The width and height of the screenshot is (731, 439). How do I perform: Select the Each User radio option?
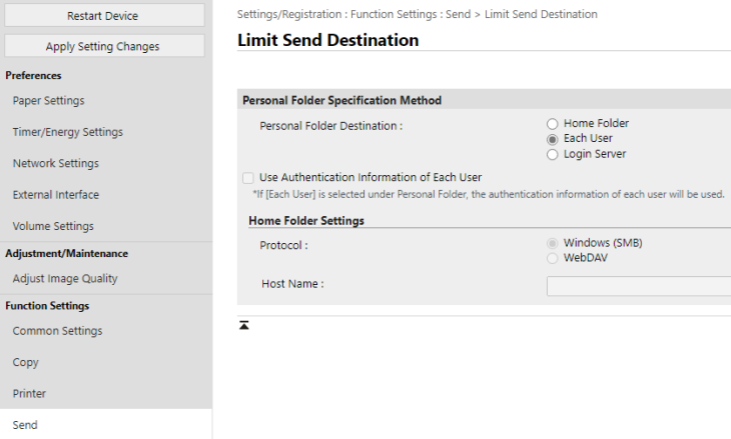point(551,139)
